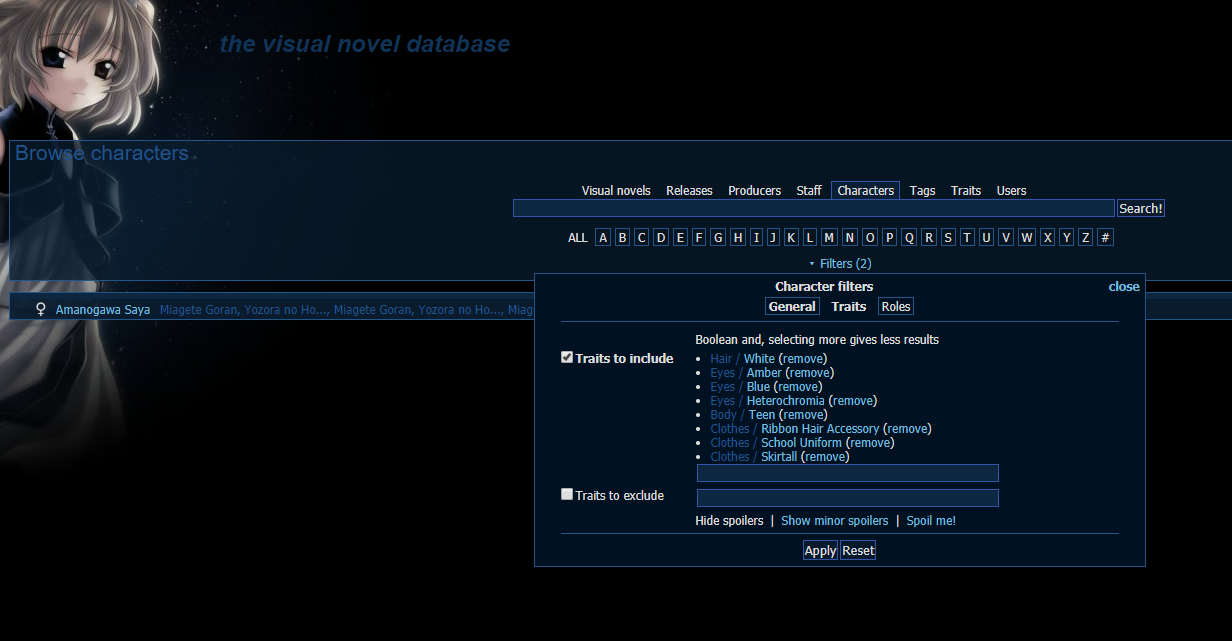Select letter A in alphabet filter

[x=603, y=237]
